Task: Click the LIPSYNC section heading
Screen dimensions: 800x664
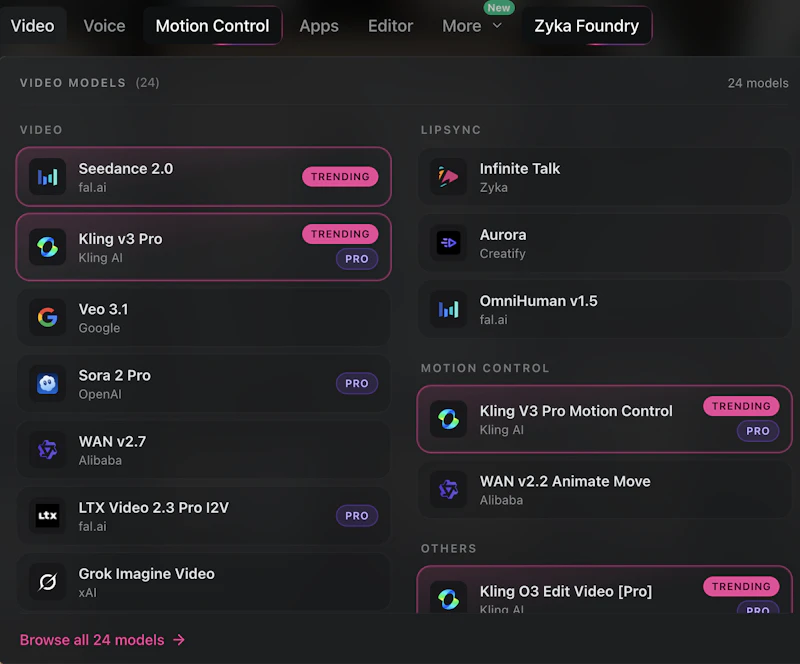Action: point(451,130)
